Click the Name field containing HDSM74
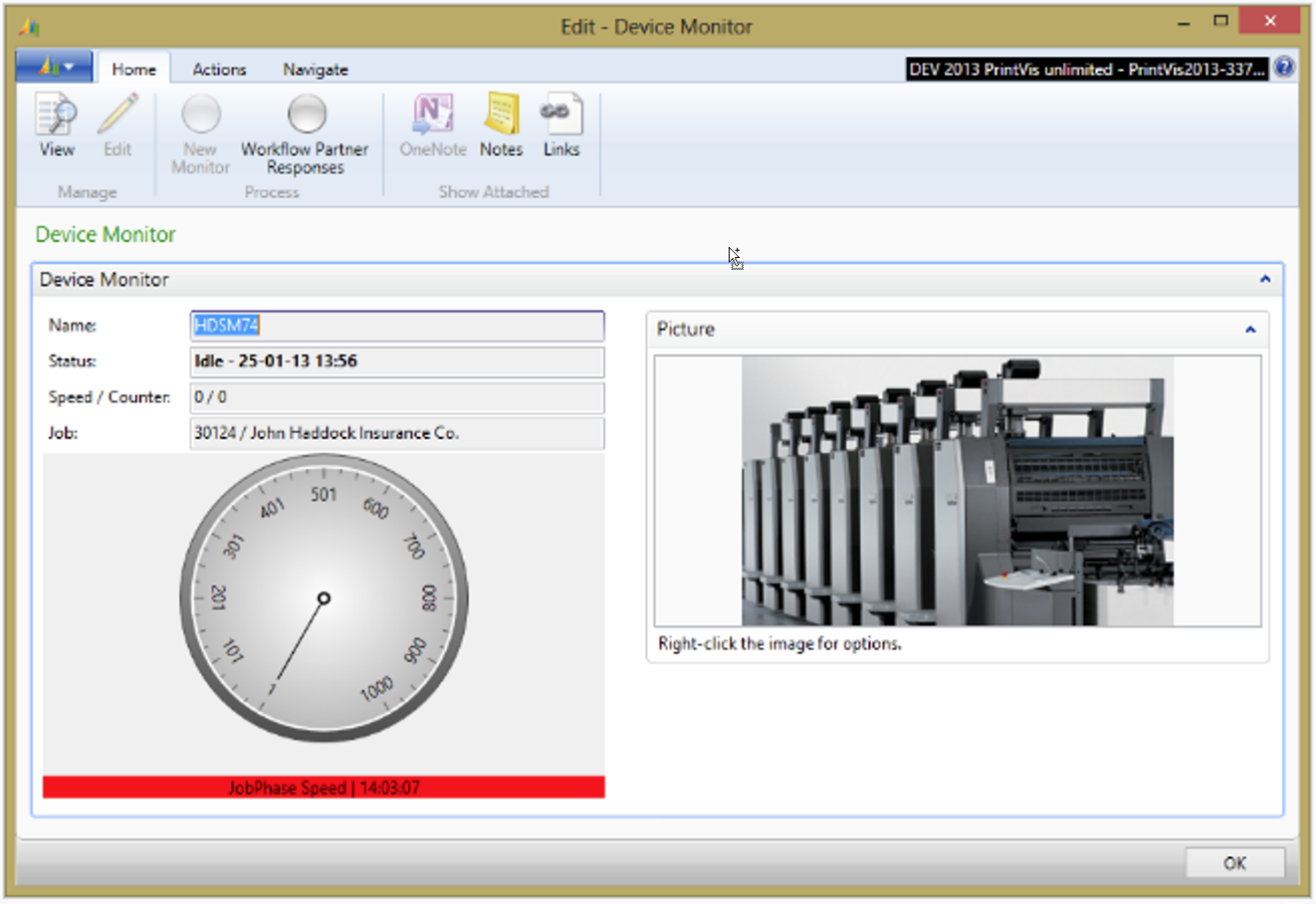 [x=396, y=325]
